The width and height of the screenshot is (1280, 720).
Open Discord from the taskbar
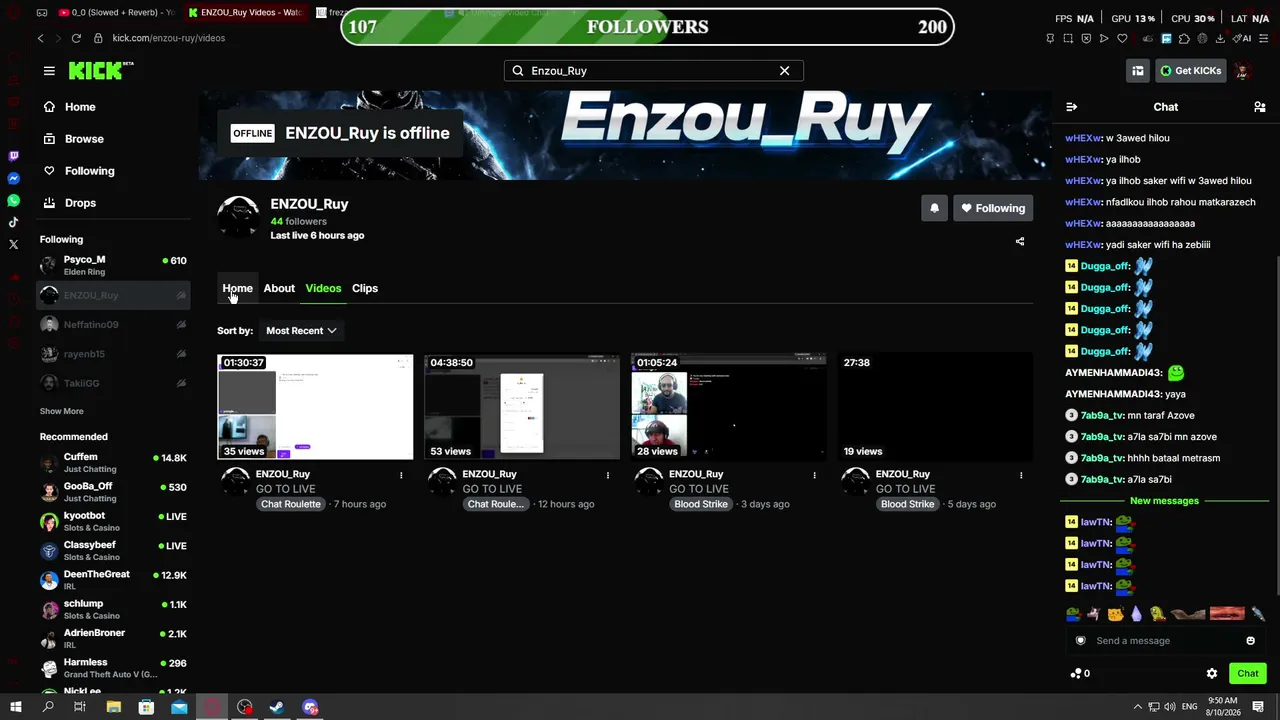pos(310,707)
